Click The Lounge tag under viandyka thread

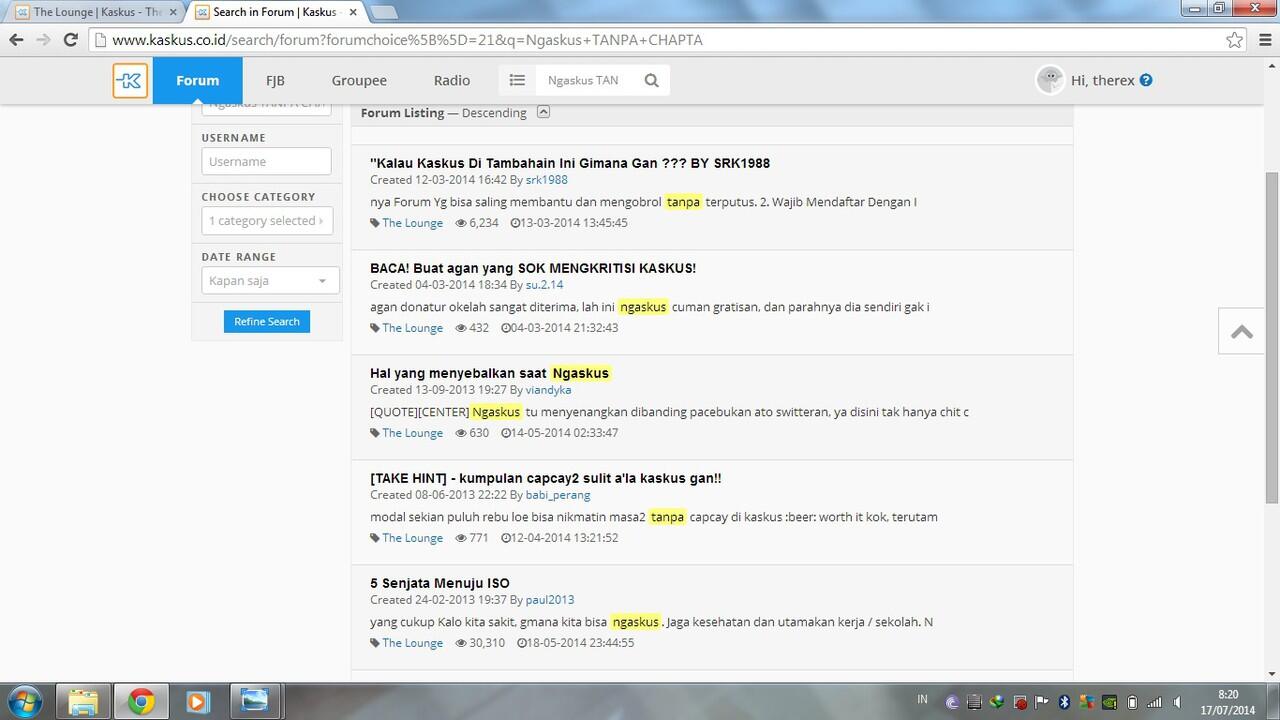pyautogui.click(x=412, y=433)
